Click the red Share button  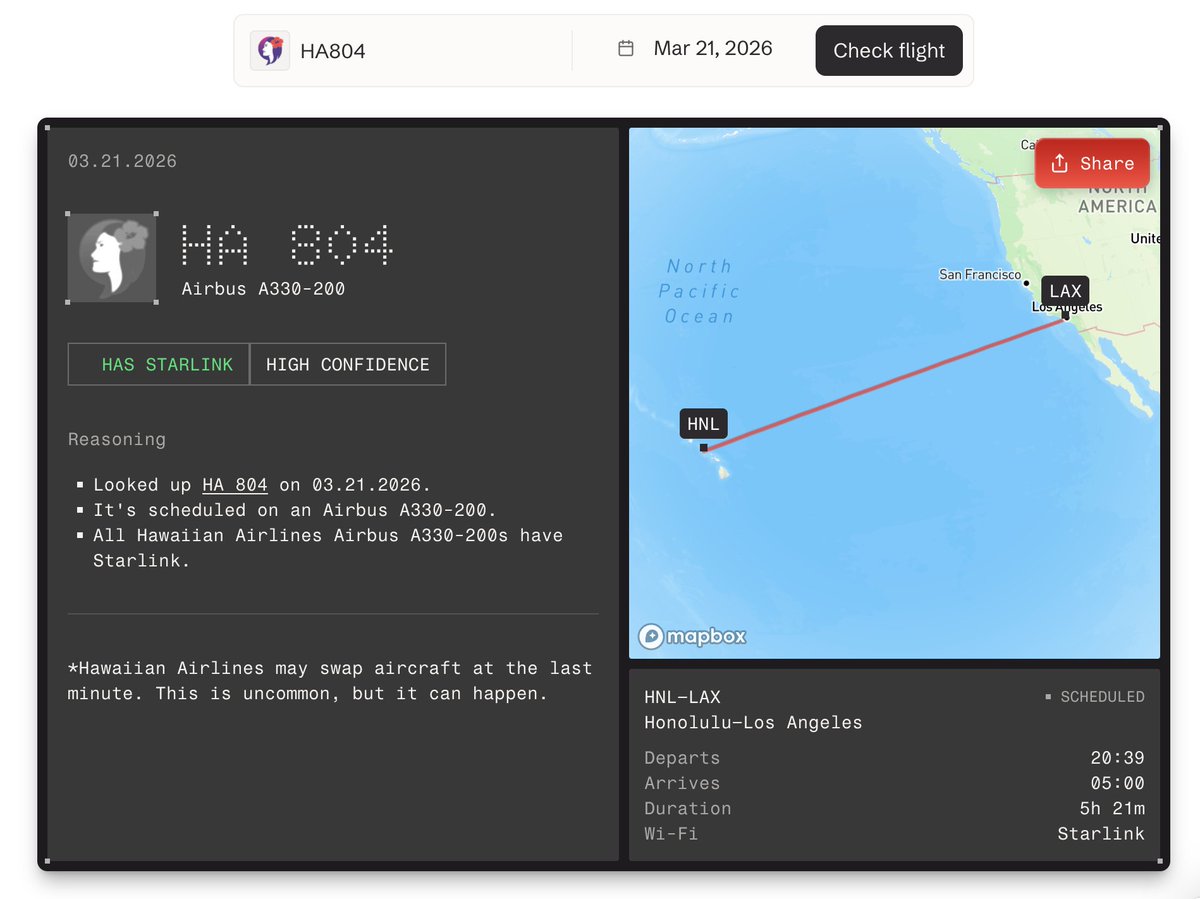[x=1092, y=163]
